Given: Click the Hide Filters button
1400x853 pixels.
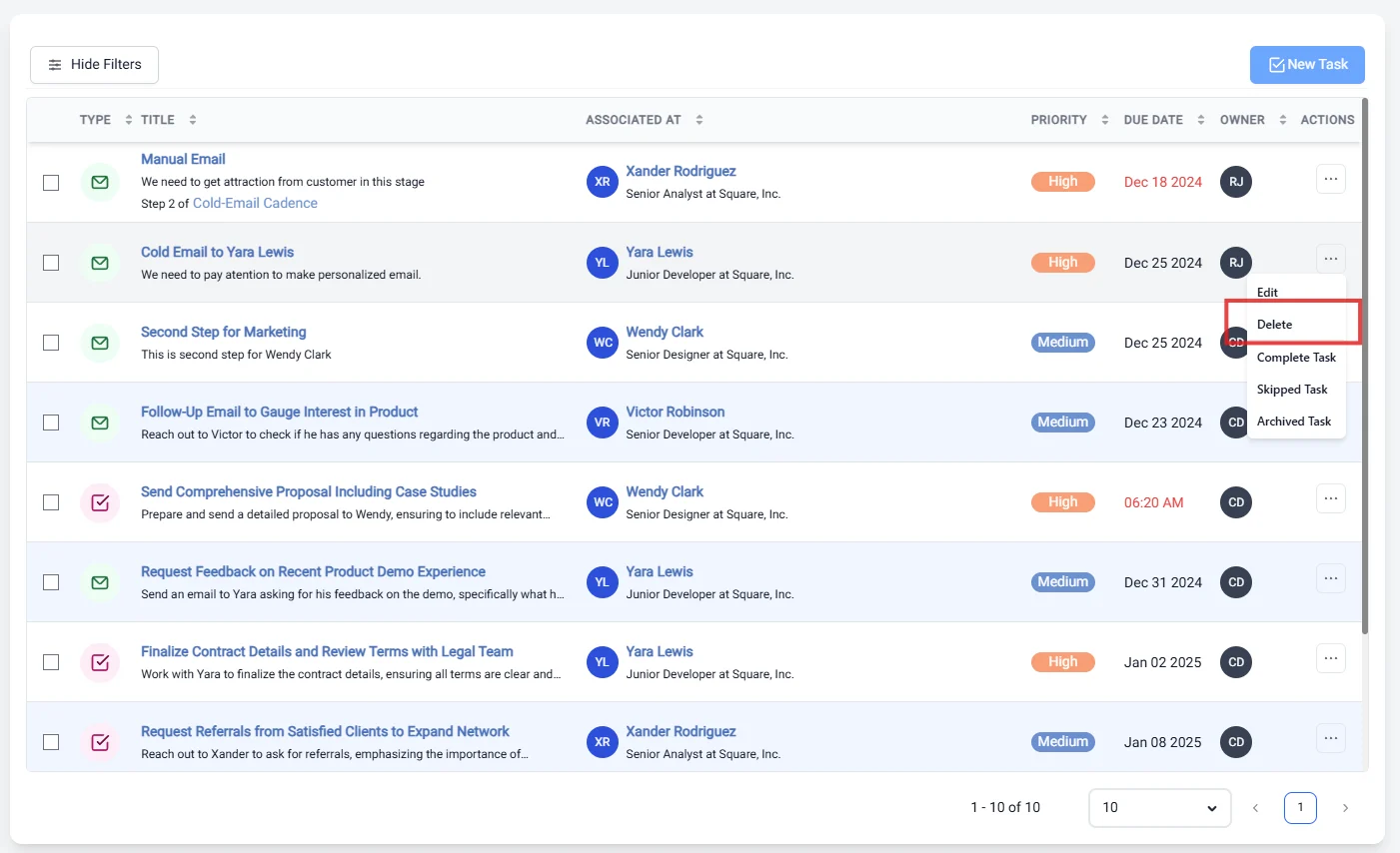Looking at the screenshot, I should 94,65.
